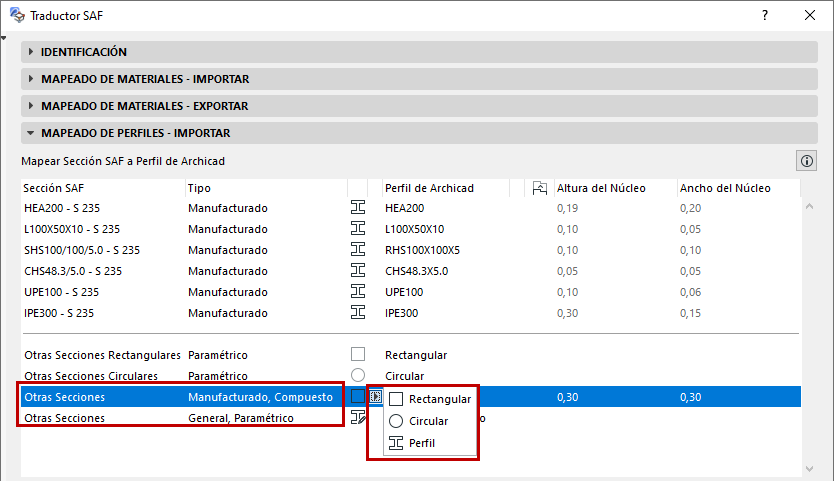Click the rectangle icon for Otras Secciones Rectangulares

click(x=358, y=354)
